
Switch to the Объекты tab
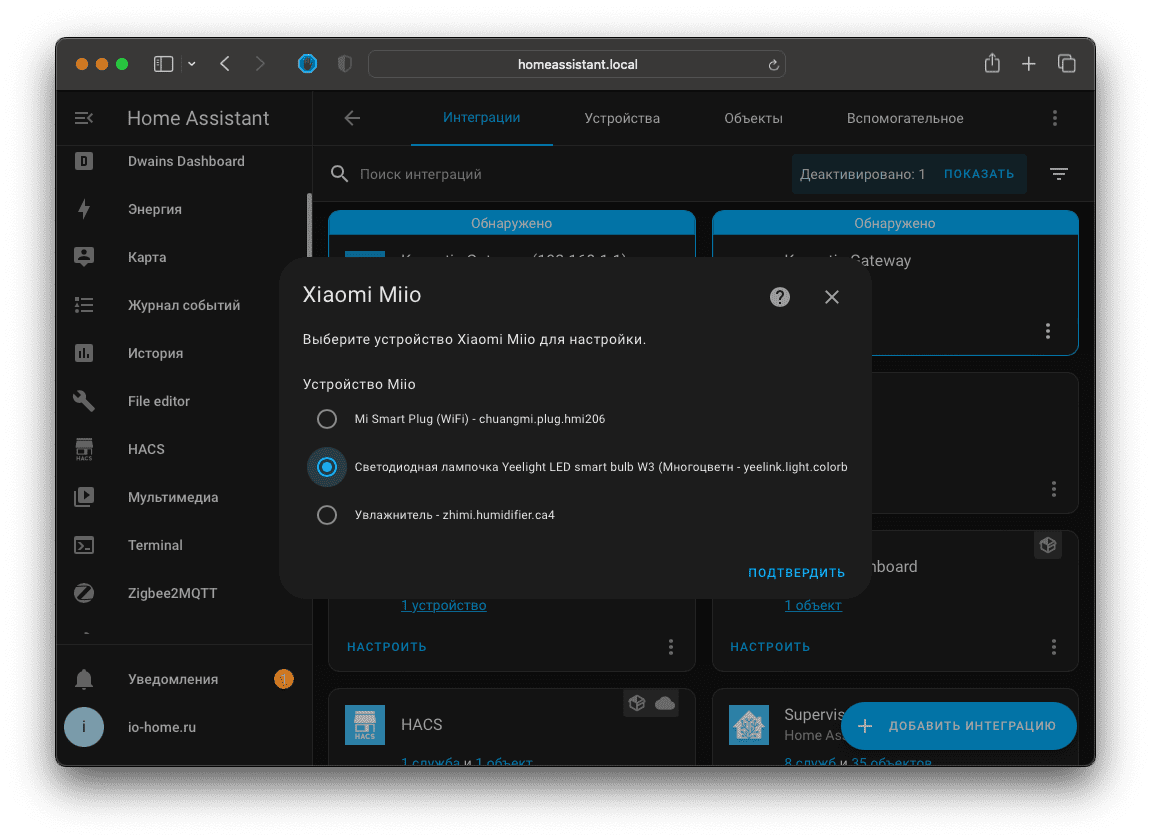(753, 118)
